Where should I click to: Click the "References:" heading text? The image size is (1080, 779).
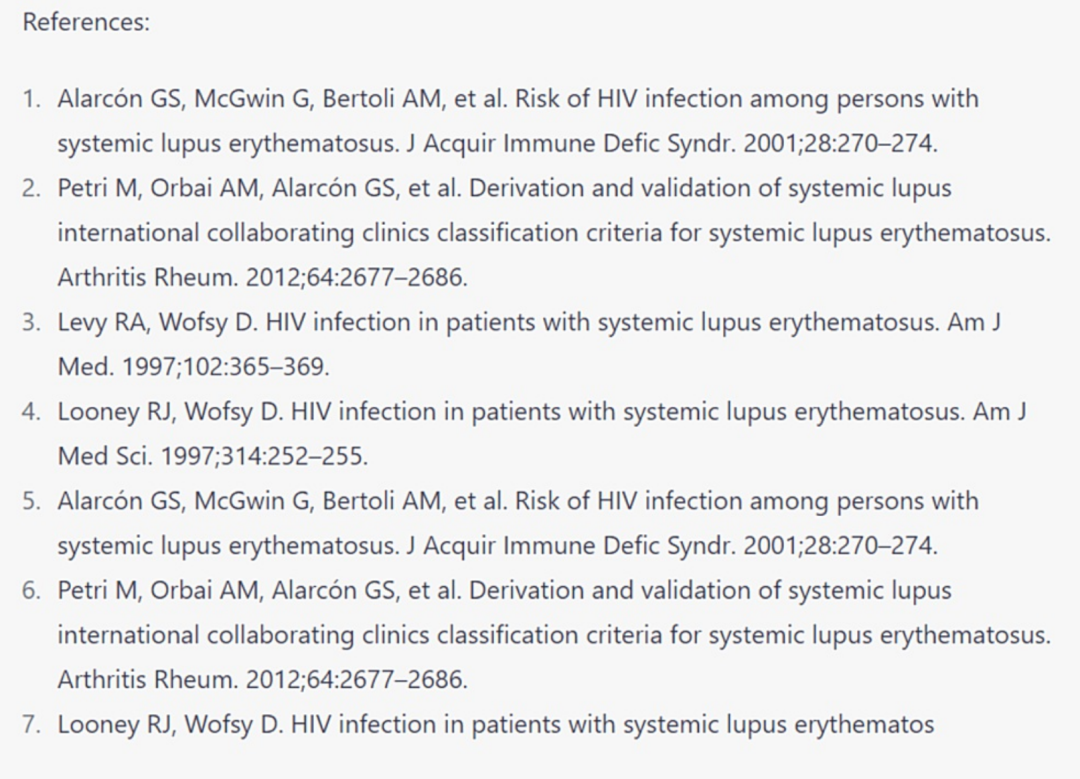(86, 22)
